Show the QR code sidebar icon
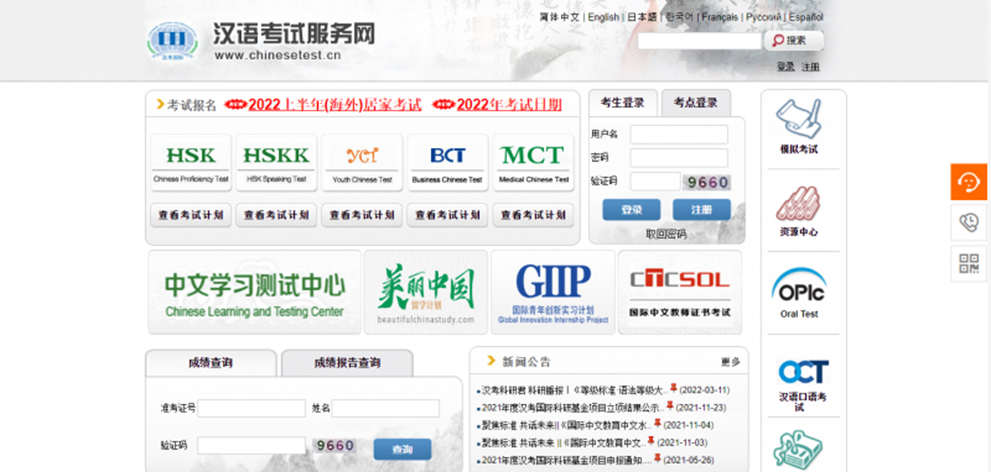Screen dimensions: 991x472 coord(968,263)
